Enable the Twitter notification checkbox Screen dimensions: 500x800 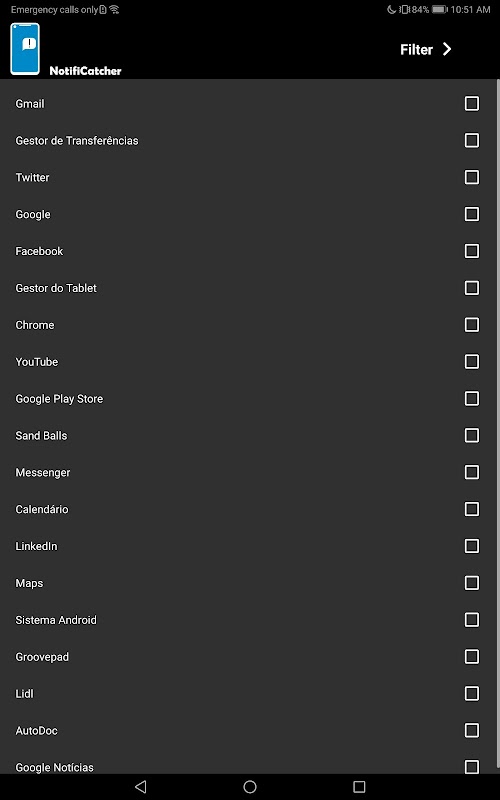472,177
